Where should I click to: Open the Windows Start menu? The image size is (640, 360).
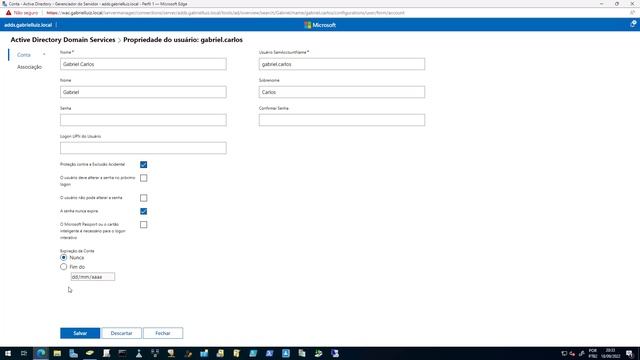point(8,353)
